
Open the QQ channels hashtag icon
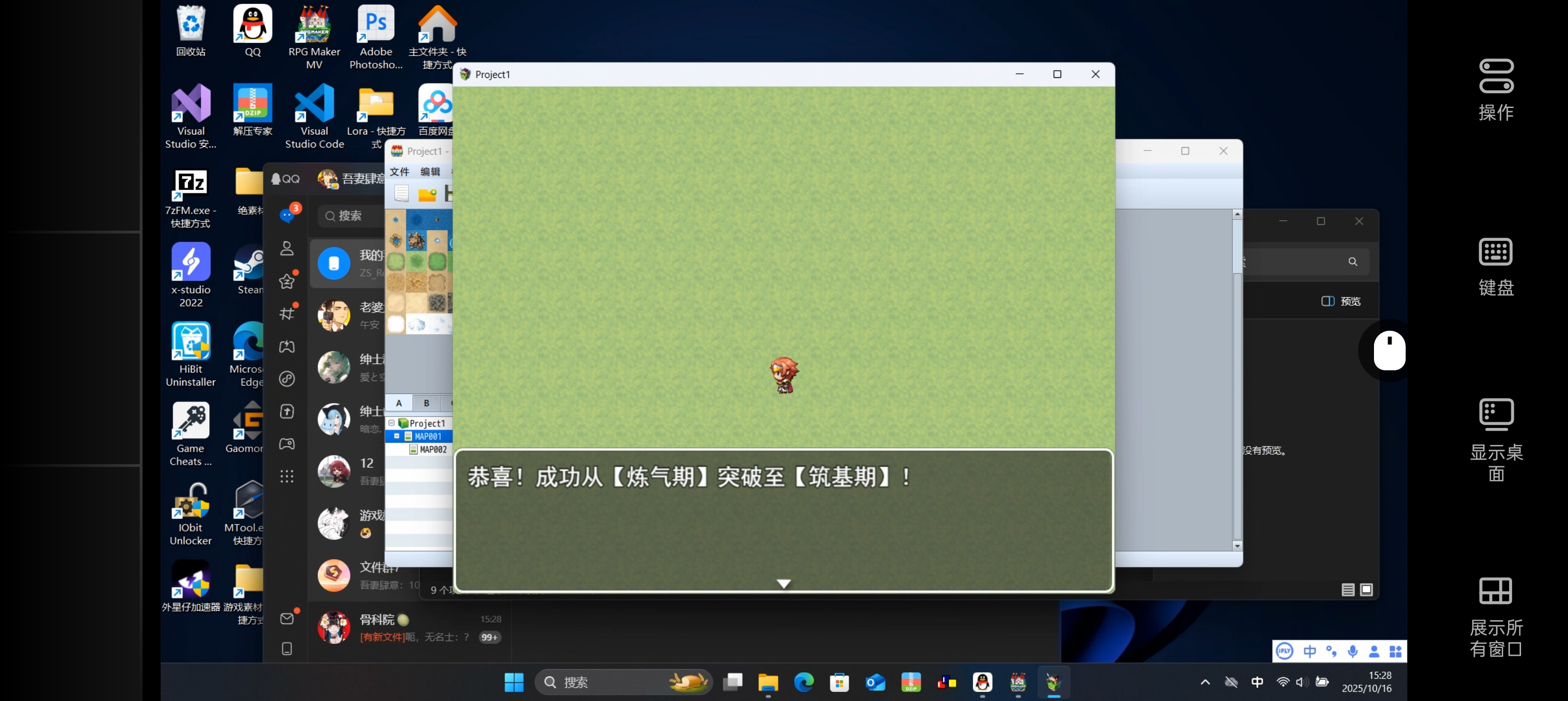tap(287, 313)
